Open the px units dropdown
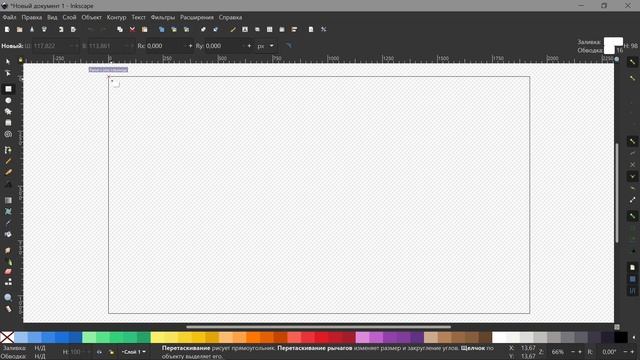This screenshot has height=360, width=640. [266, 46]
